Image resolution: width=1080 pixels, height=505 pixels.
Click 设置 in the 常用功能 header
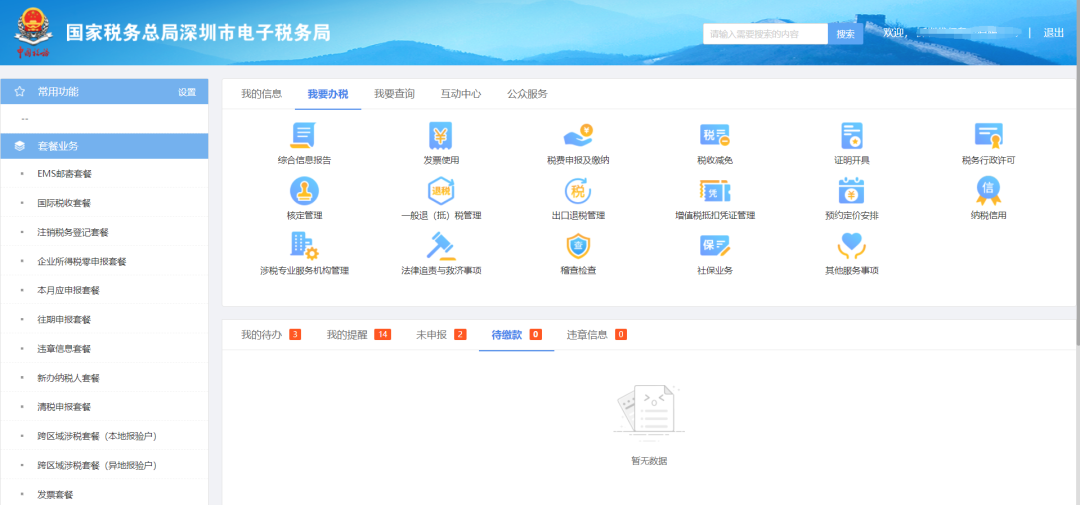[x=187, y=92]
